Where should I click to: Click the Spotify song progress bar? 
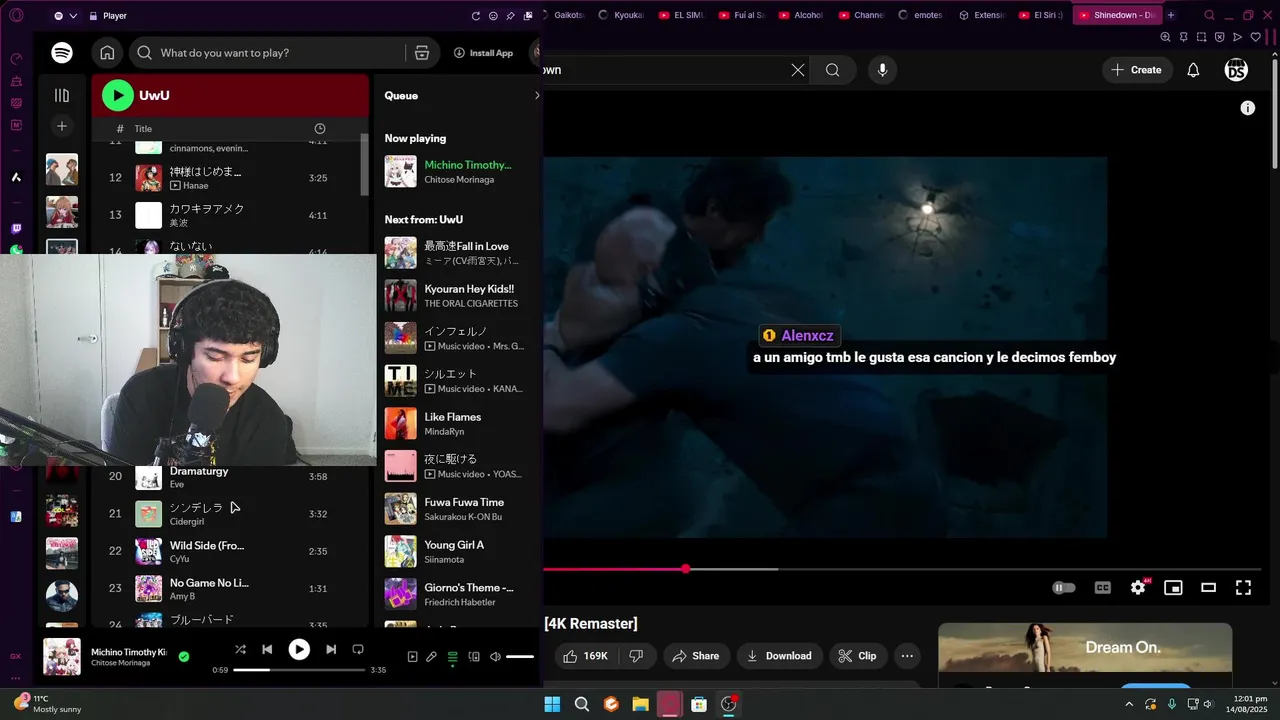tap(299, 670)
